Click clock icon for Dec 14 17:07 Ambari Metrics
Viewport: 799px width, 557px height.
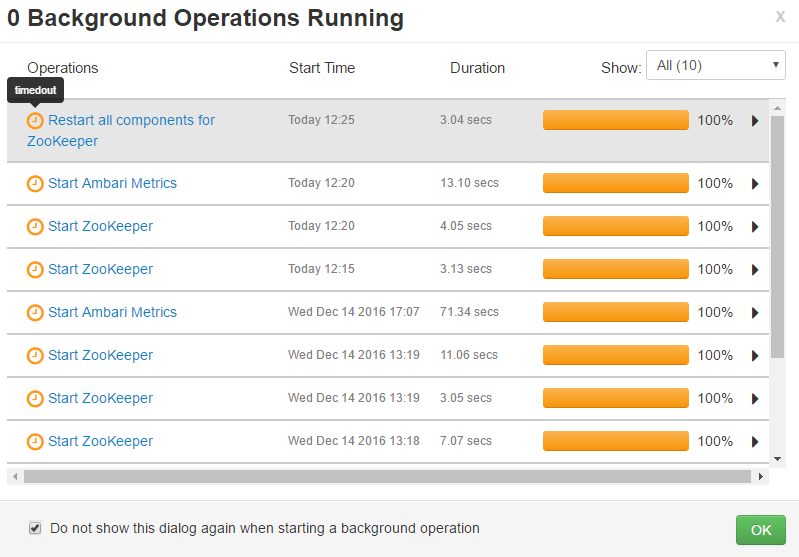pos(35,313)
